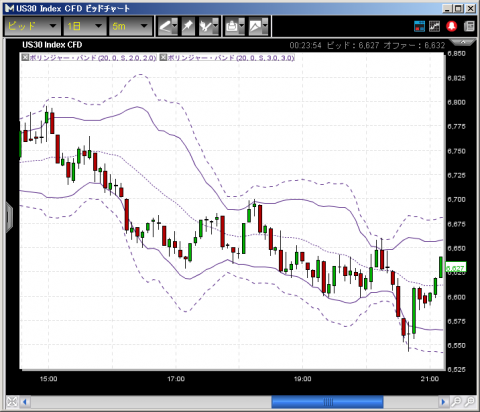Viewport: 480px width, 412px height.
Task: Click the 00:23:54 clock text
Action: point(306,46)
